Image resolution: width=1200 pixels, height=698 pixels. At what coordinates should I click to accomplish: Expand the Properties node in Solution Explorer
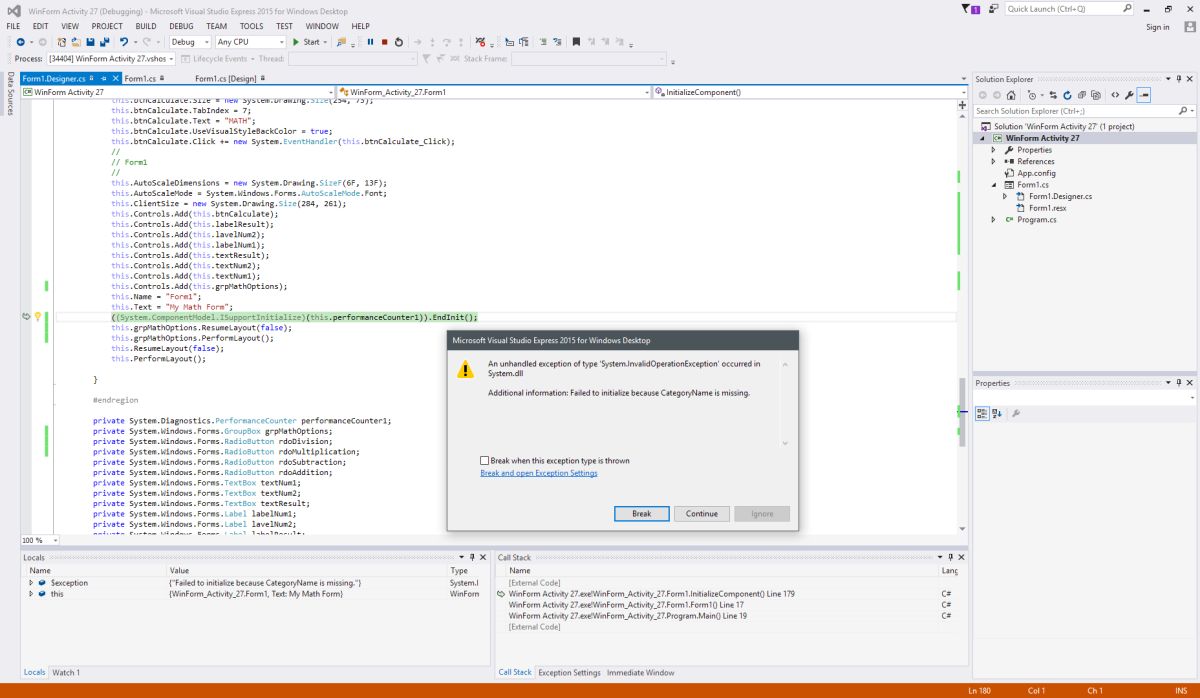click(994, 150)
